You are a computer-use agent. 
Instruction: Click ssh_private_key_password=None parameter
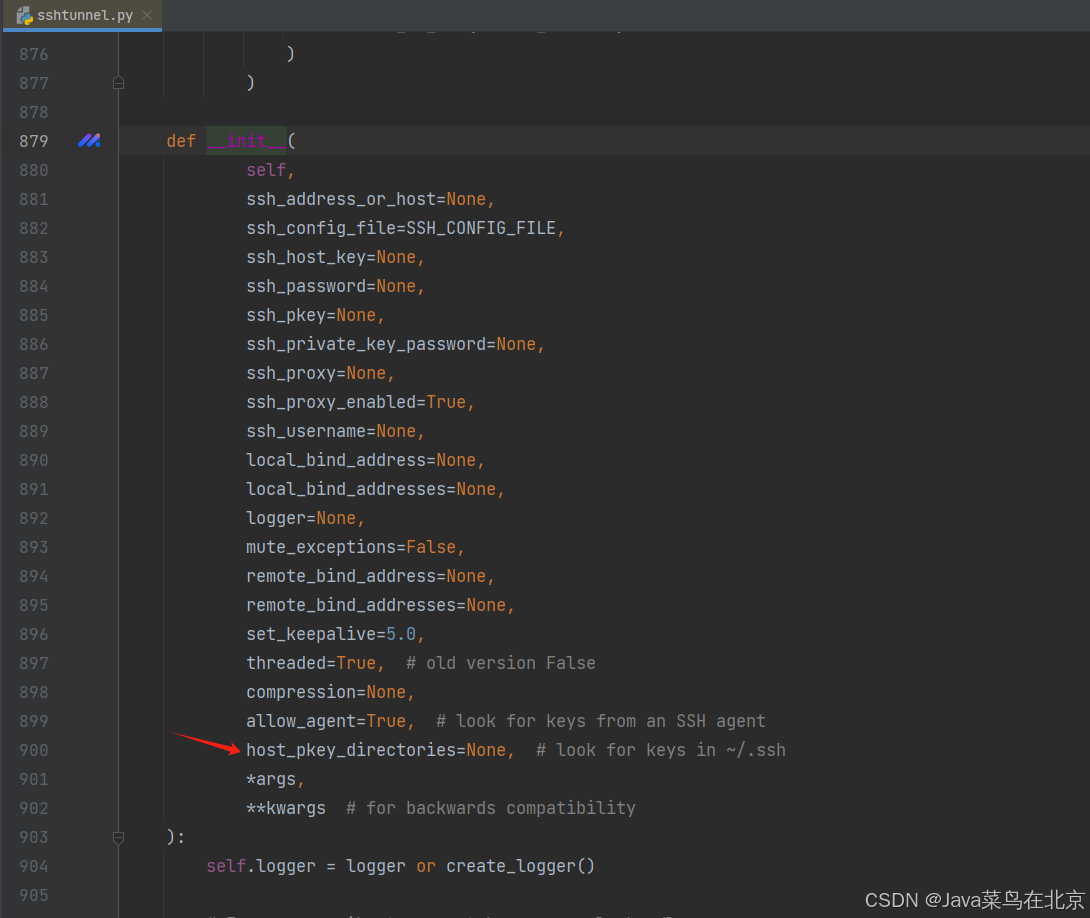(x=391, y=345)
